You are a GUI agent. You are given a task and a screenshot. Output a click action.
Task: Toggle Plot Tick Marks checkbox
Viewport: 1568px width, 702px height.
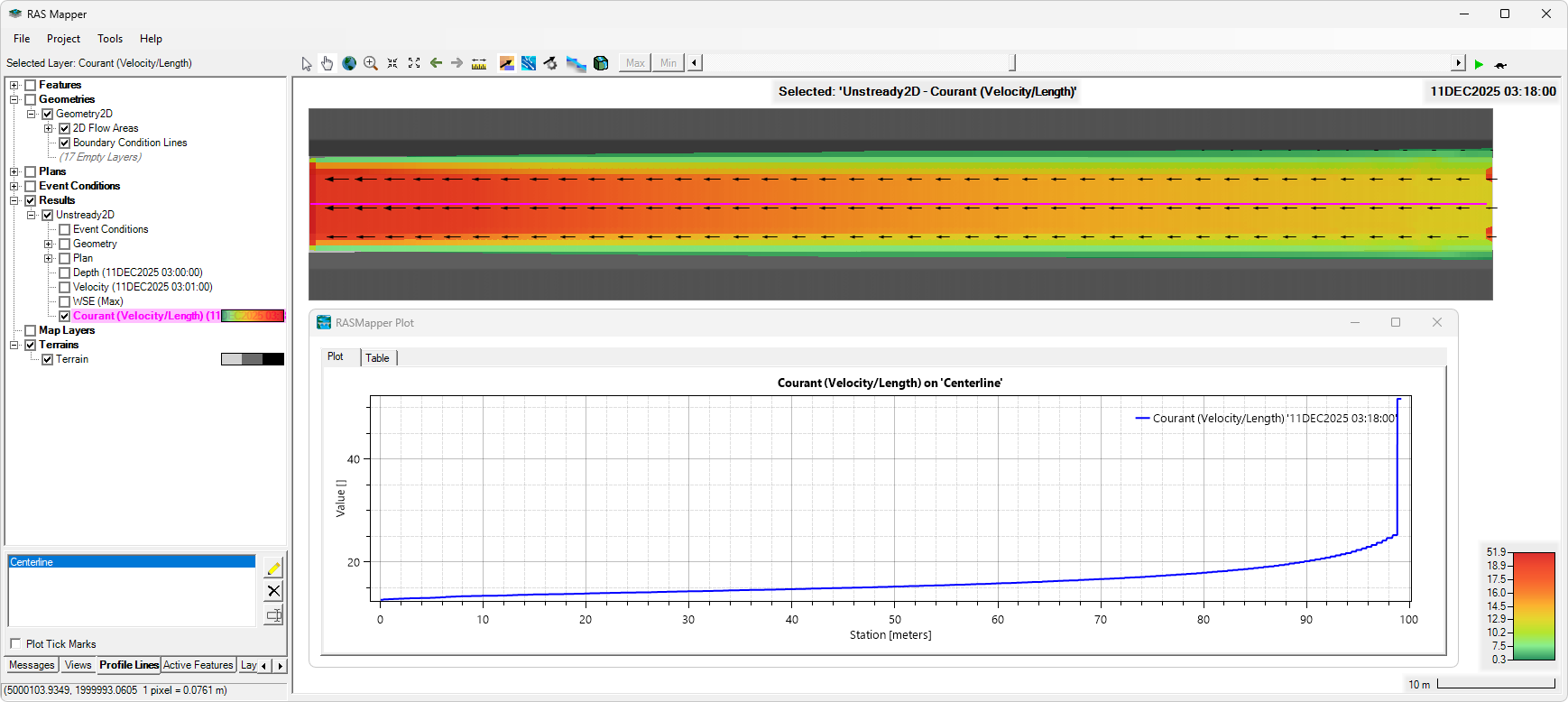pos(15,643)
